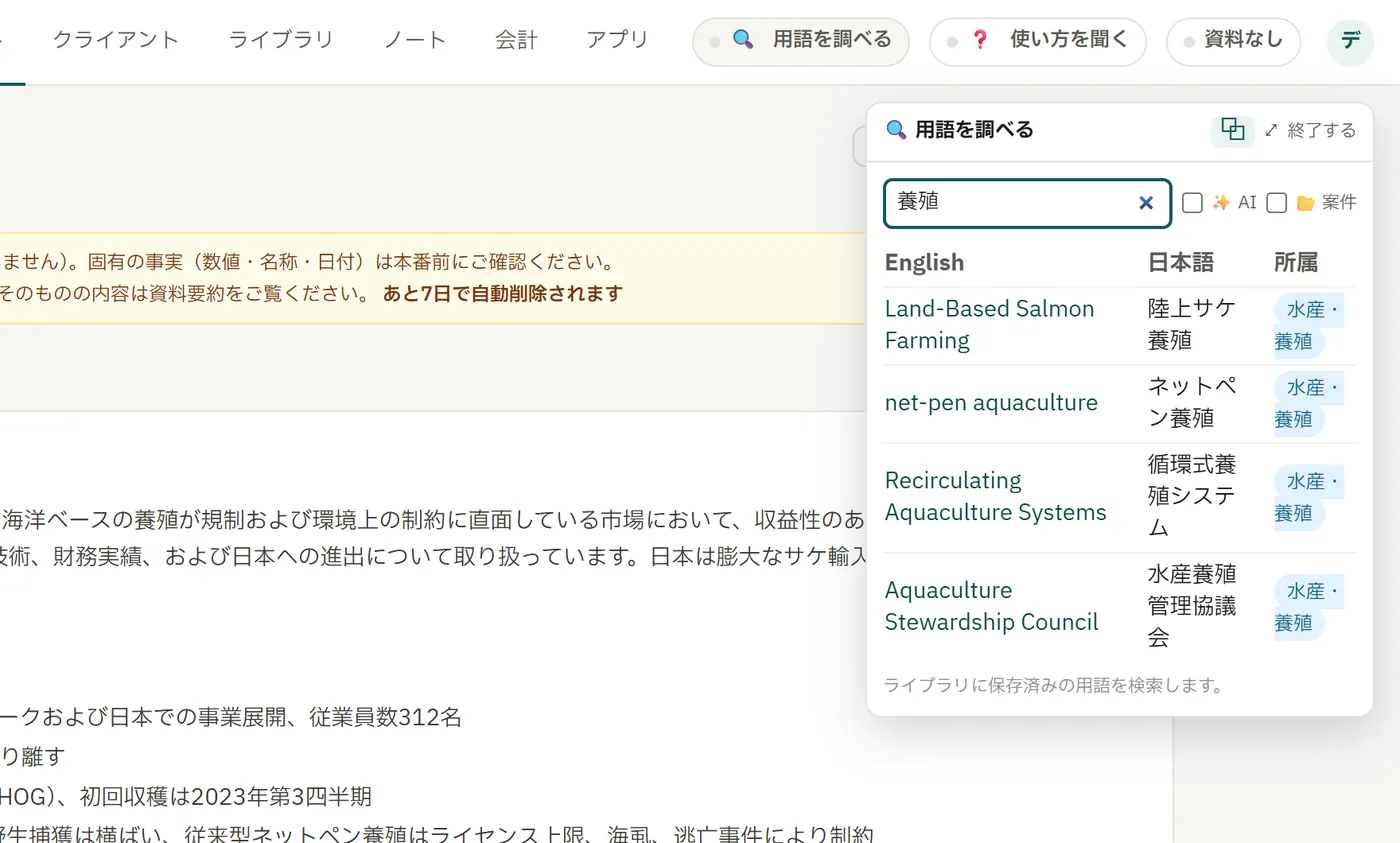Click the magnifier icon in top bar pill
This screenshot has width=1400, height=843.
tap(743, 40)
